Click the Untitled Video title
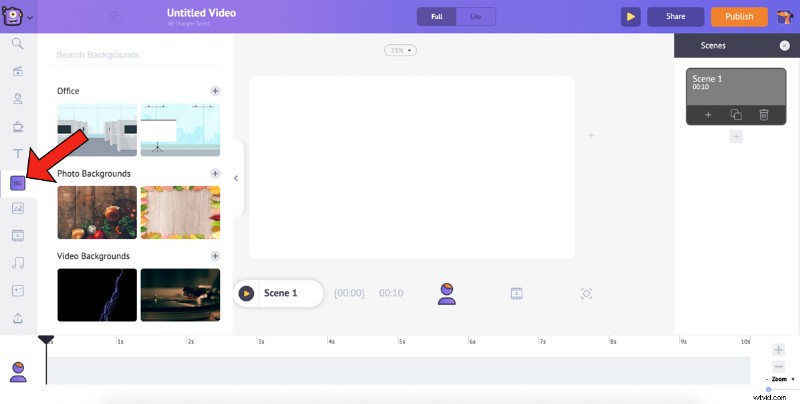Image resolution: width=800 pixels, height=404 pixels. (202, 13)
